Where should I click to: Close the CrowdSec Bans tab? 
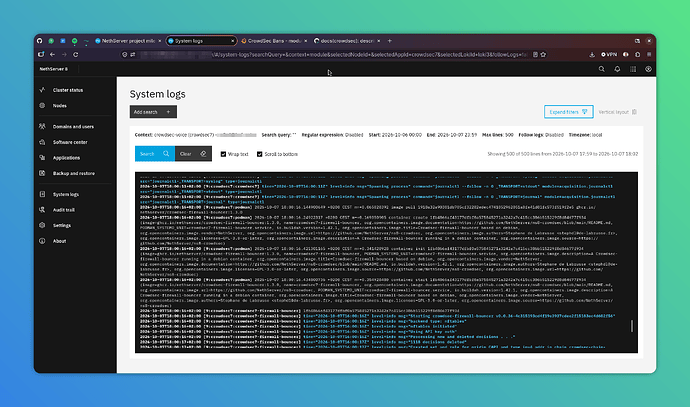coord(306,41)
